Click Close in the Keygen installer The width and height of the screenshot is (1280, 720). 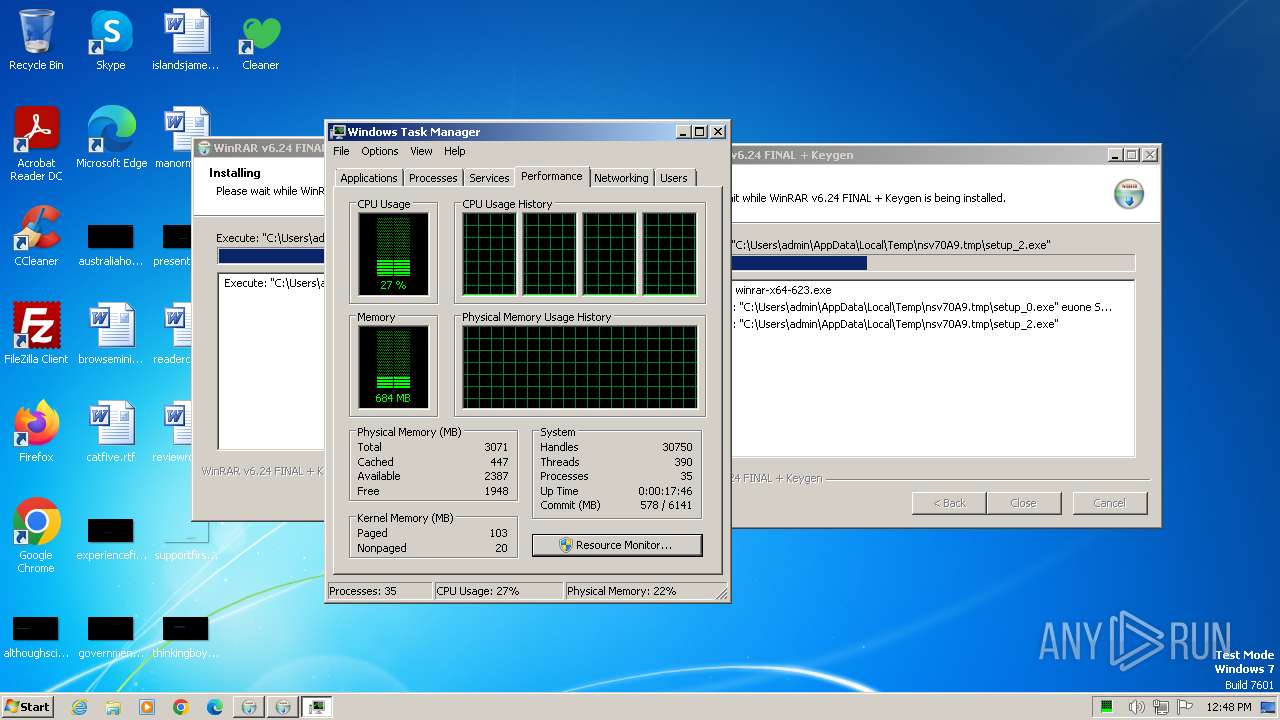[x=1023, y=503]
